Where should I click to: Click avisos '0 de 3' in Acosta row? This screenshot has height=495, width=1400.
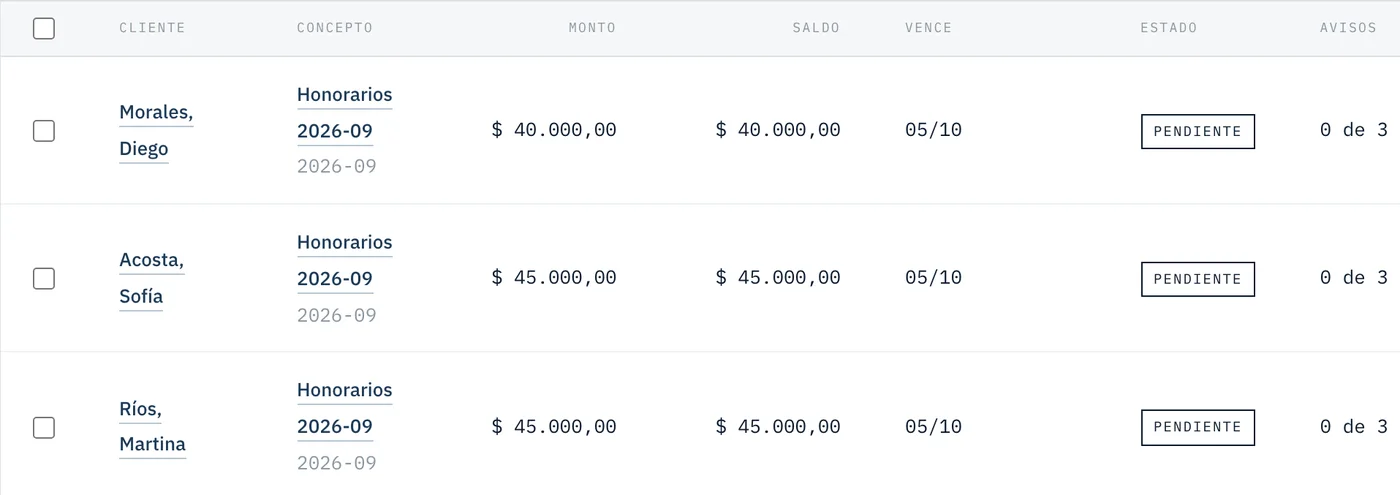[1354, 278]
